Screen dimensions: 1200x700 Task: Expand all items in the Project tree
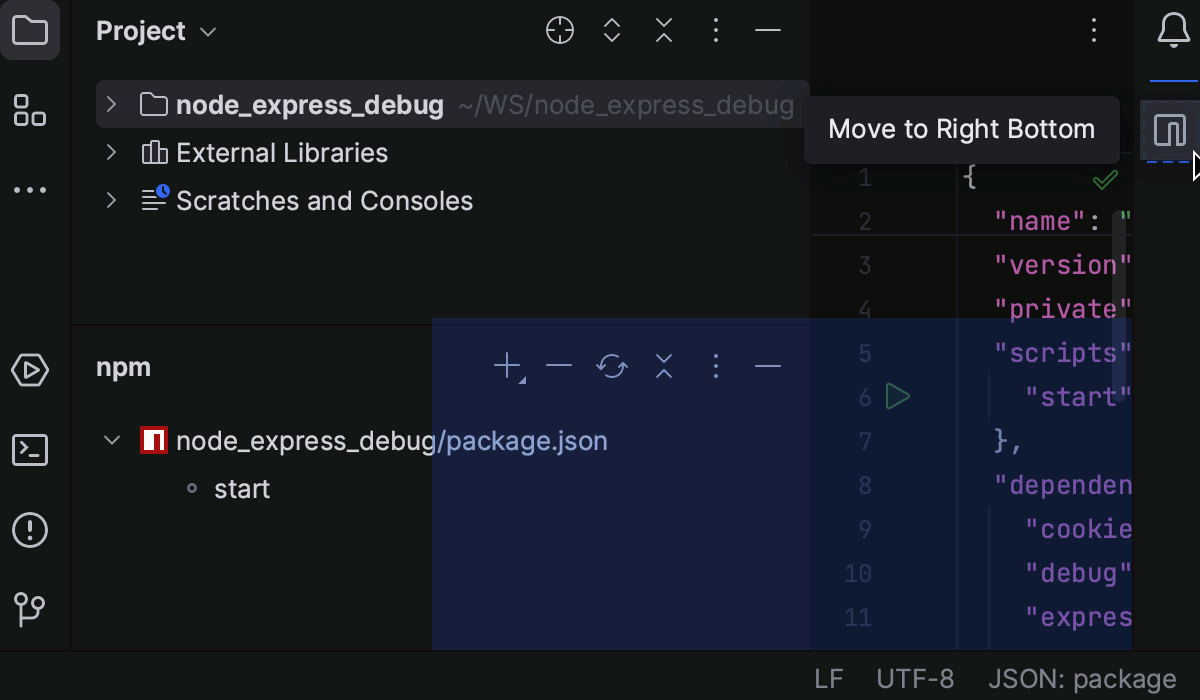611,30
